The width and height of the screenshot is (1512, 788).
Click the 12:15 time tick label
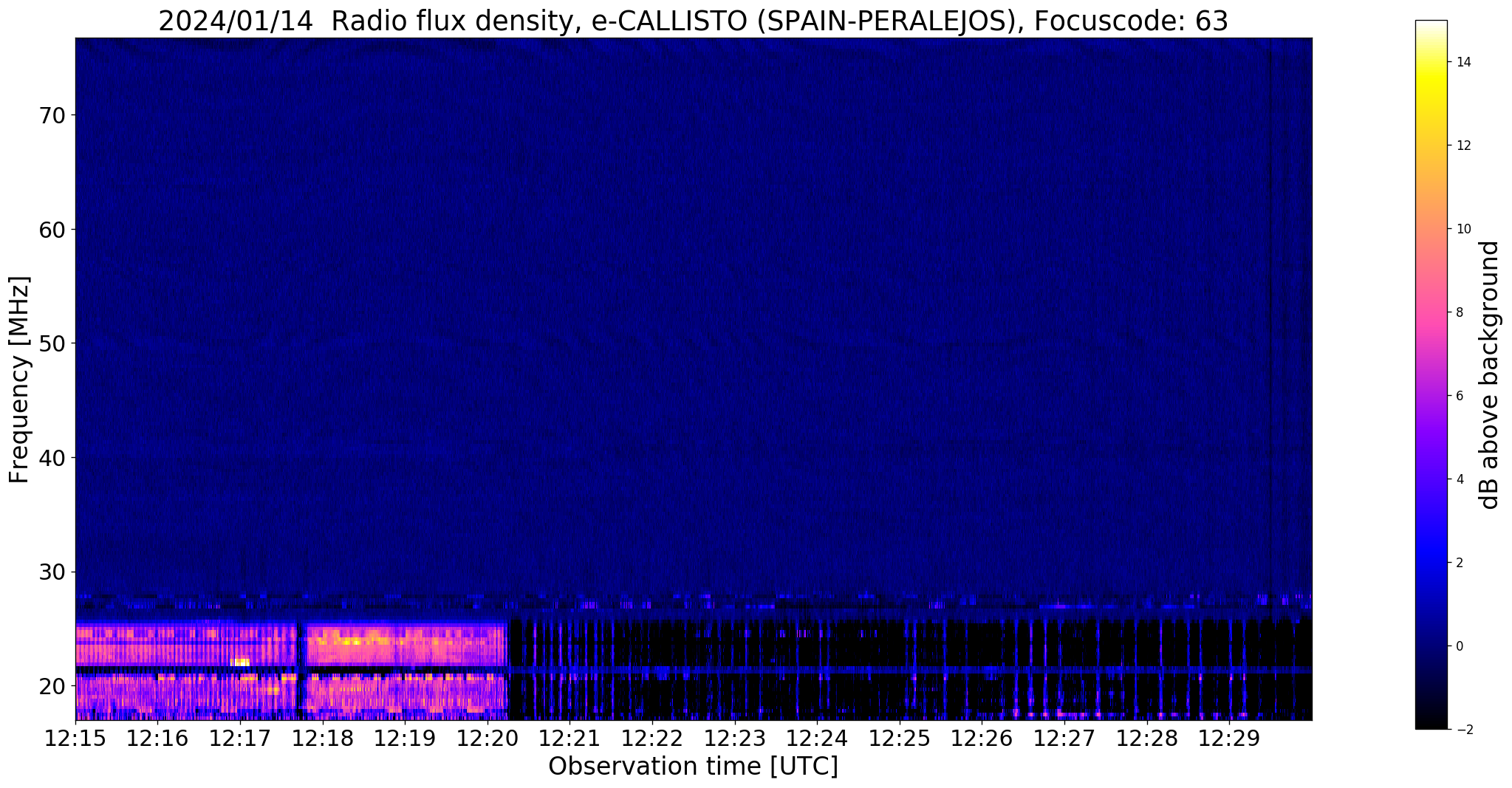[75, 739]
